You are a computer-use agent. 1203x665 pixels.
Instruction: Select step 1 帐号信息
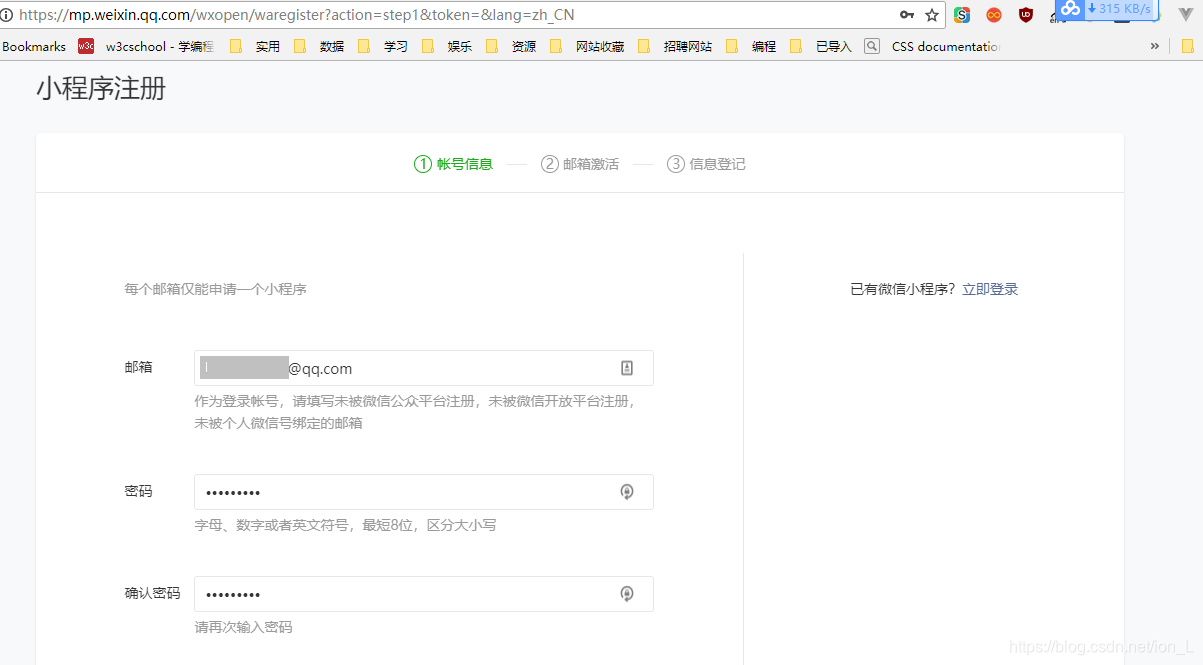(453, 164)
